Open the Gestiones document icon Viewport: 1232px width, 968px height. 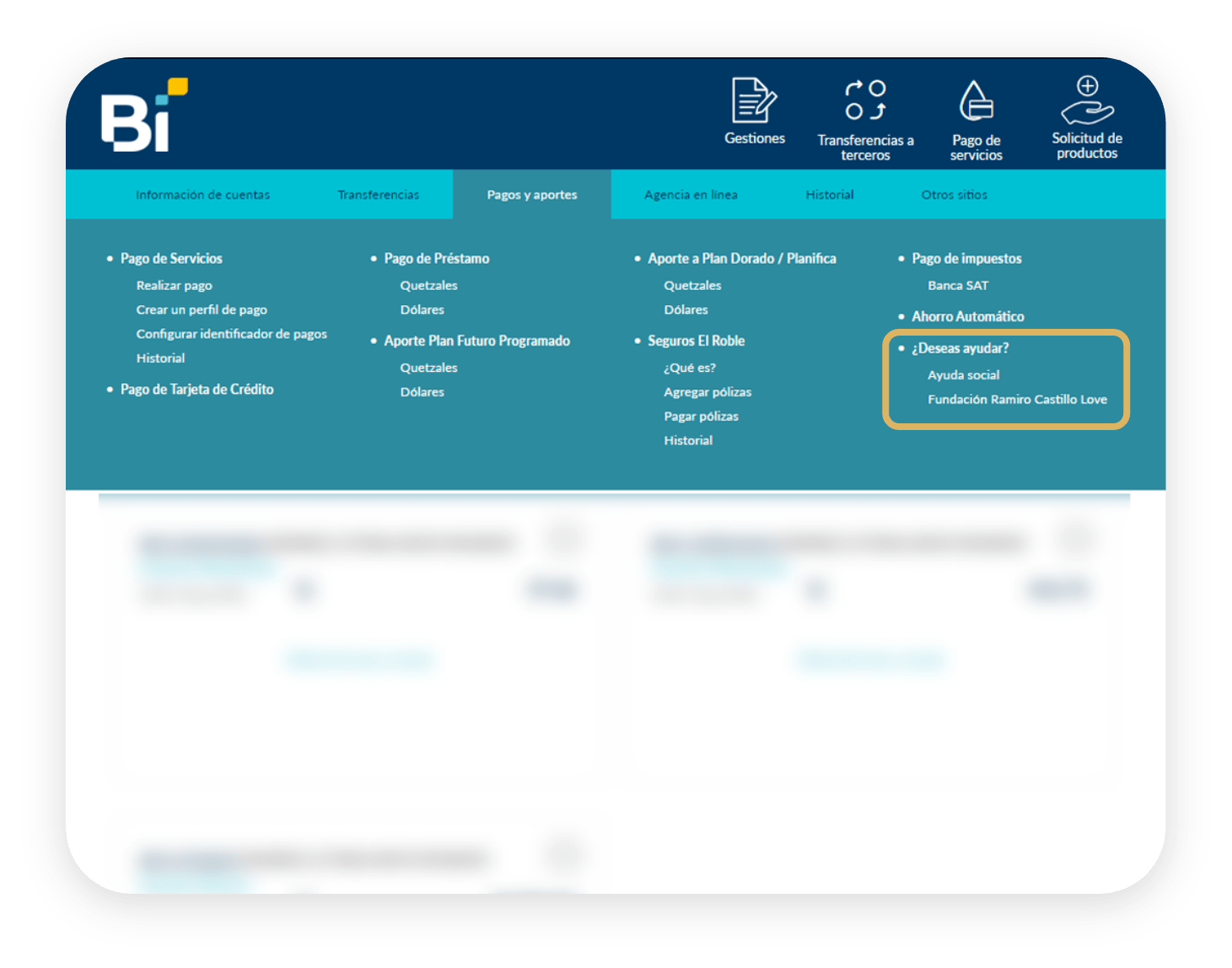click(x=754, y=101)
